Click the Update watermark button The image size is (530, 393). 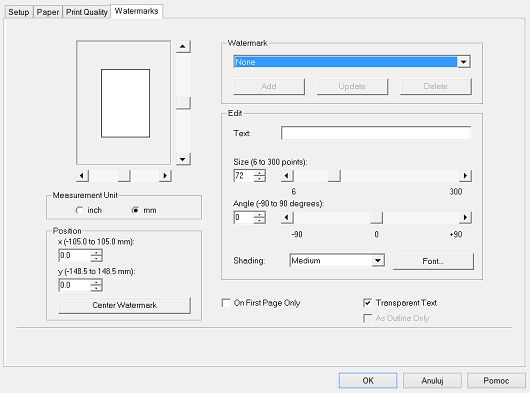tap(352, 87)
